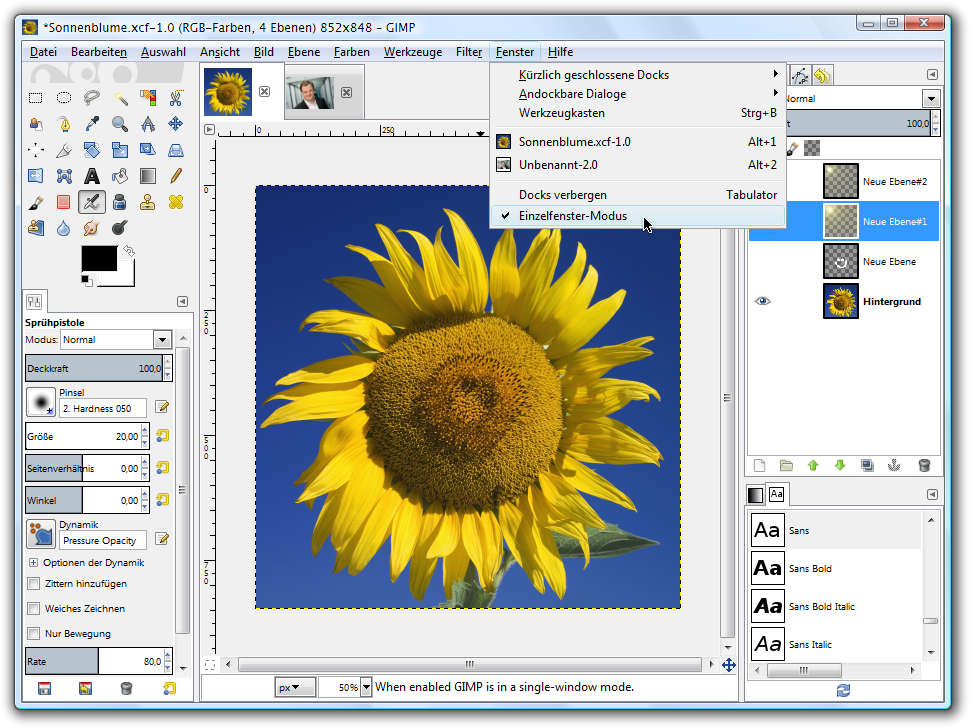Edit the Hardness 050 brush

[x=162, y=406]
